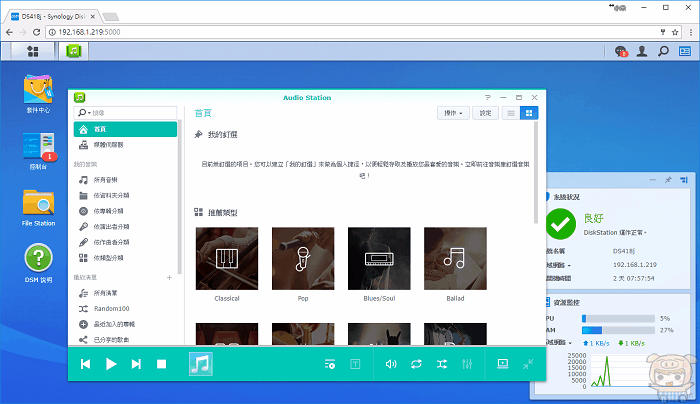Open the By Composer sidebar category

pos(125,242)
